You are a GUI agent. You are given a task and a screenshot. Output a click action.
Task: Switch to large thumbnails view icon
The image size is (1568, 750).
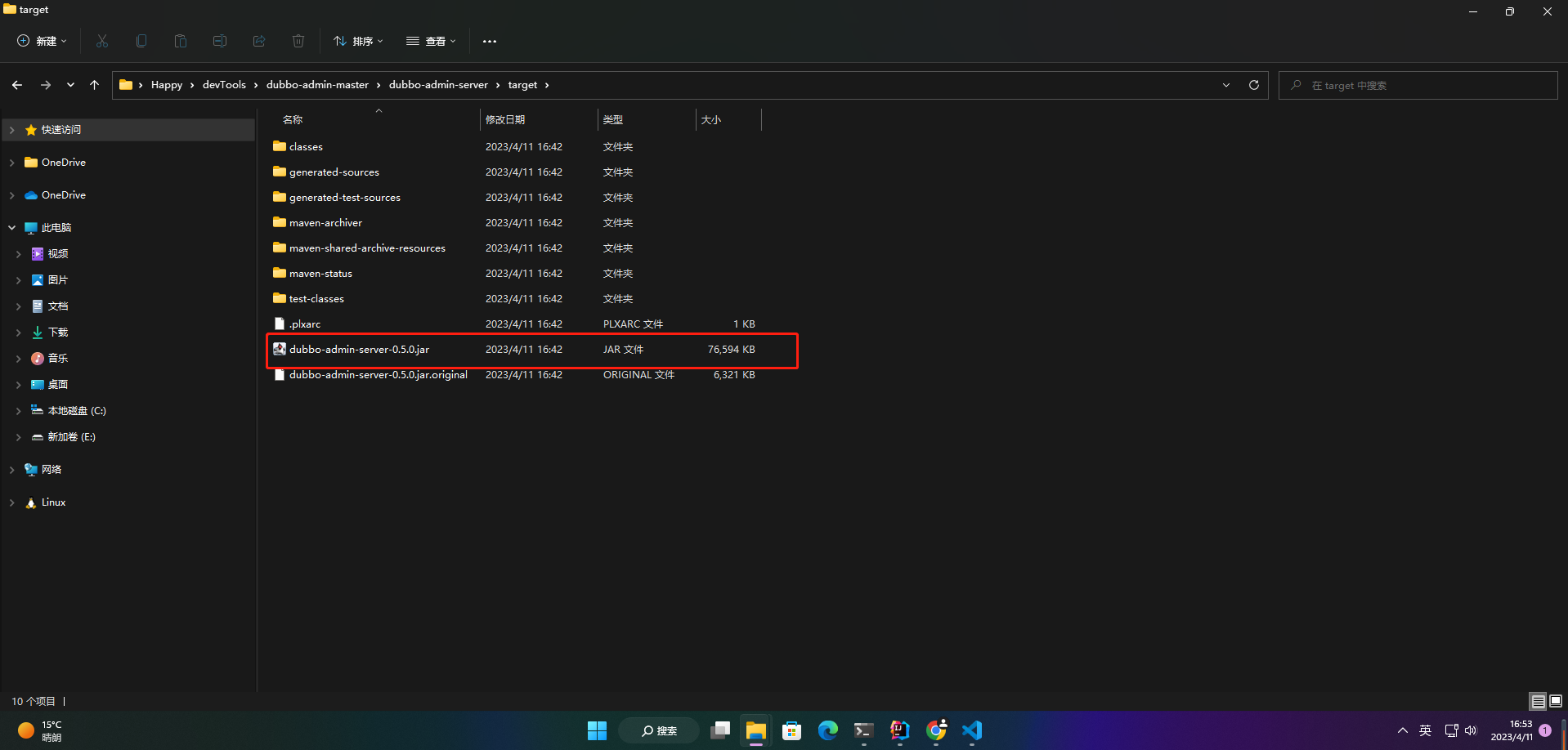coord(1556,701)
